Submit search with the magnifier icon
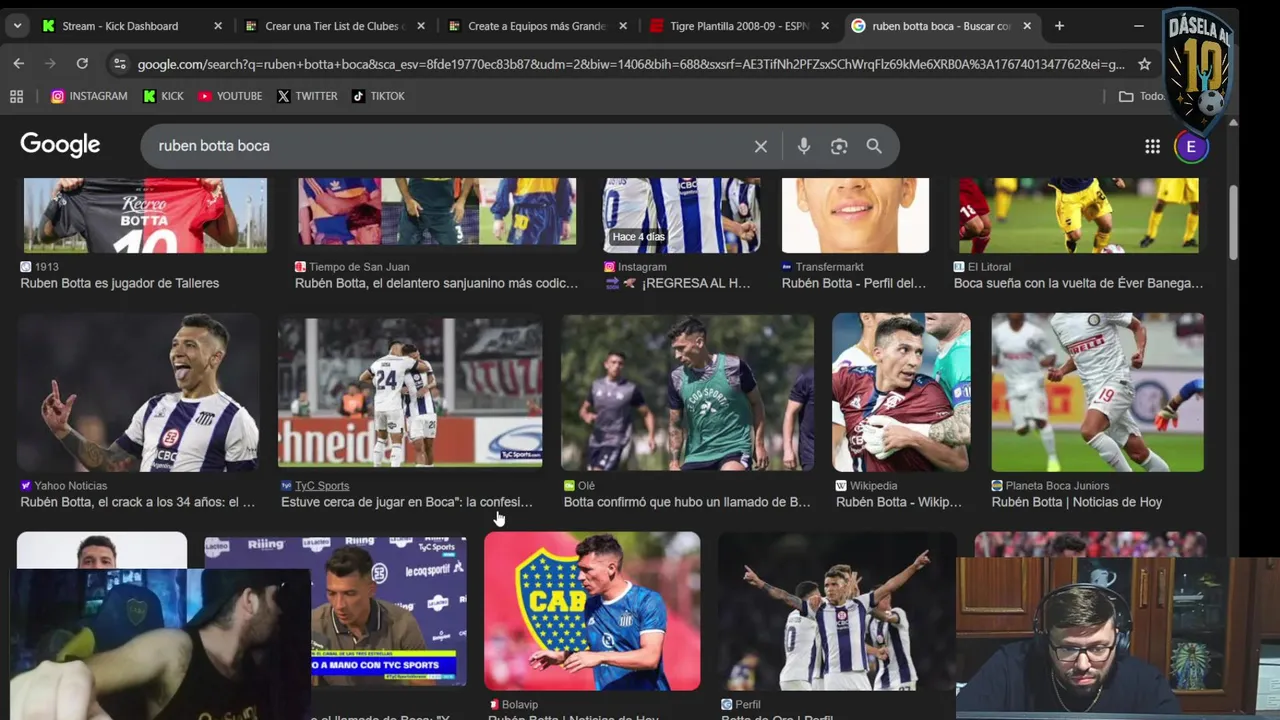1280x720 pixels. point(874,146)
